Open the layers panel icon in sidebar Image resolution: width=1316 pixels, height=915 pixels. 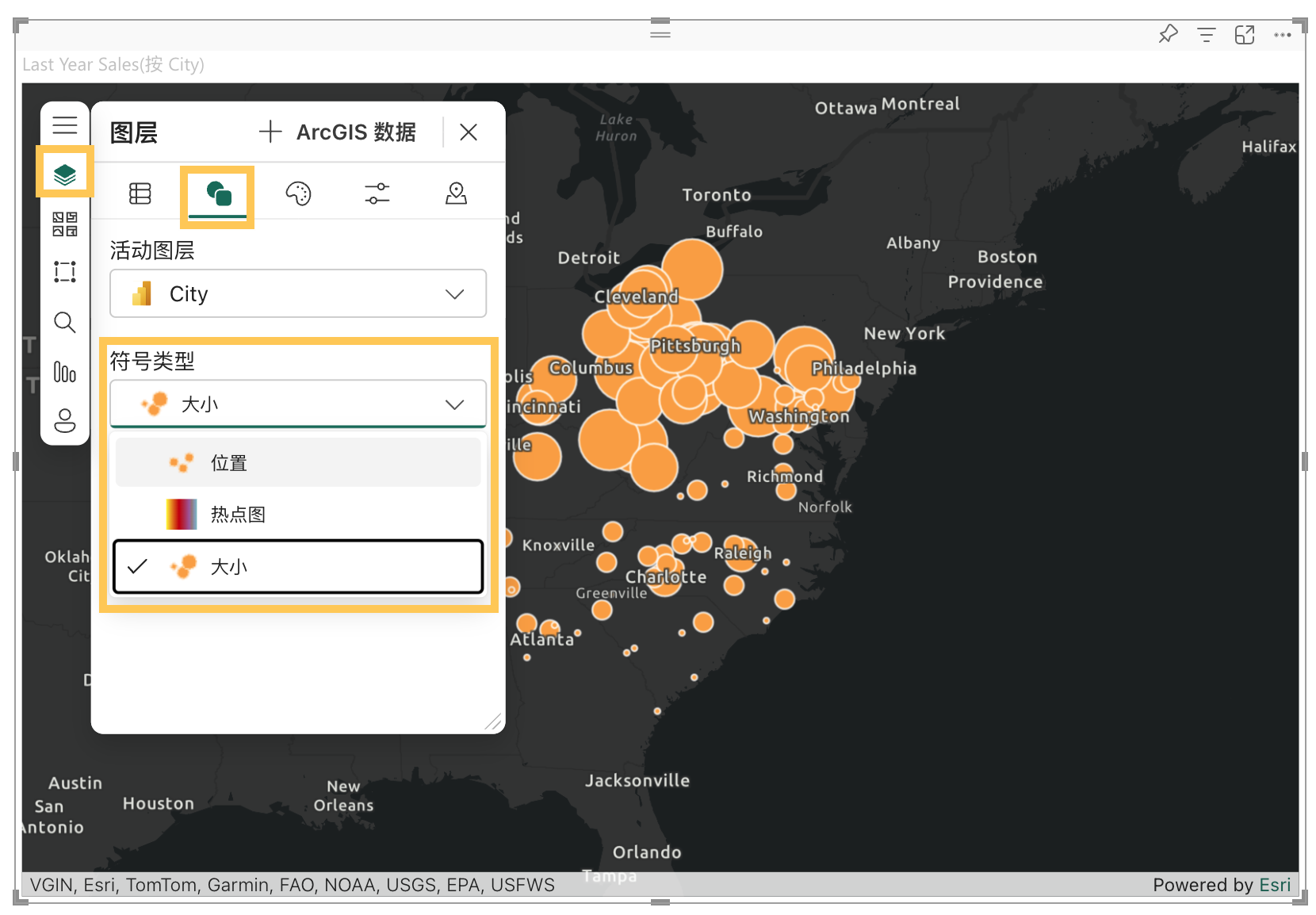click(64, 173)
